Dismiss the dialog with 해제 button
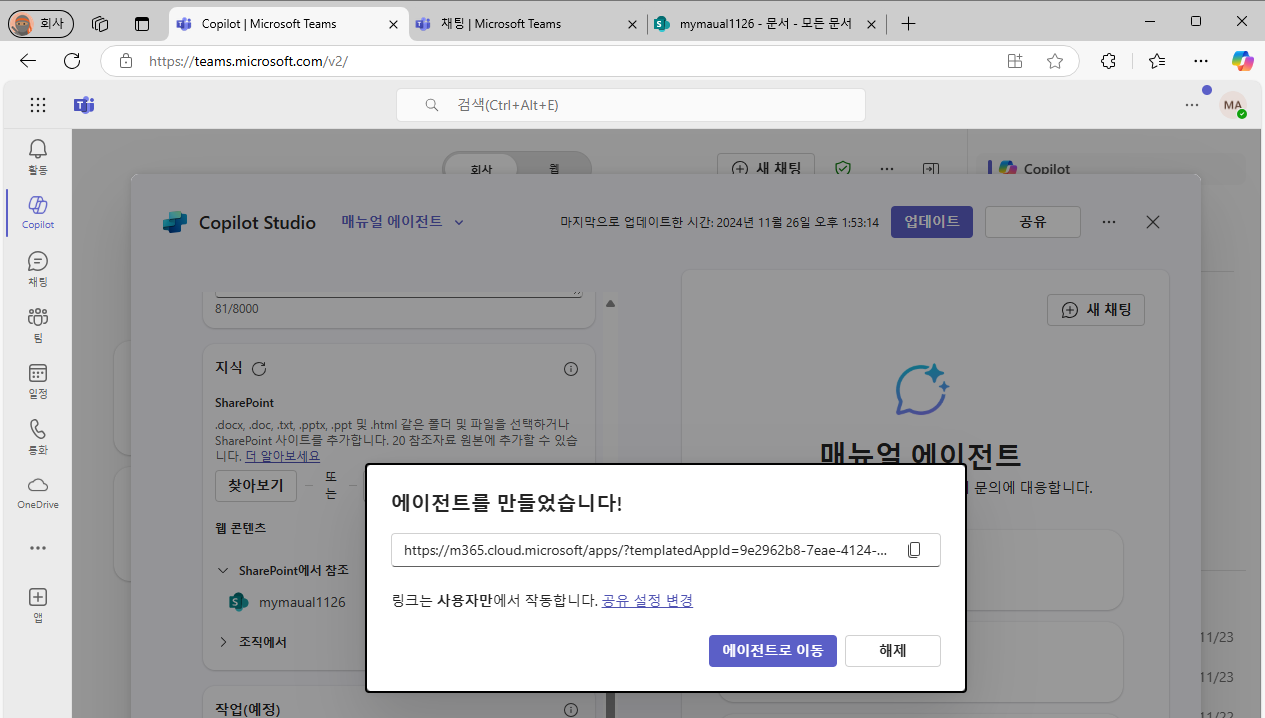The height and width of the screenshot is (718, 1265). click(893, 651)
